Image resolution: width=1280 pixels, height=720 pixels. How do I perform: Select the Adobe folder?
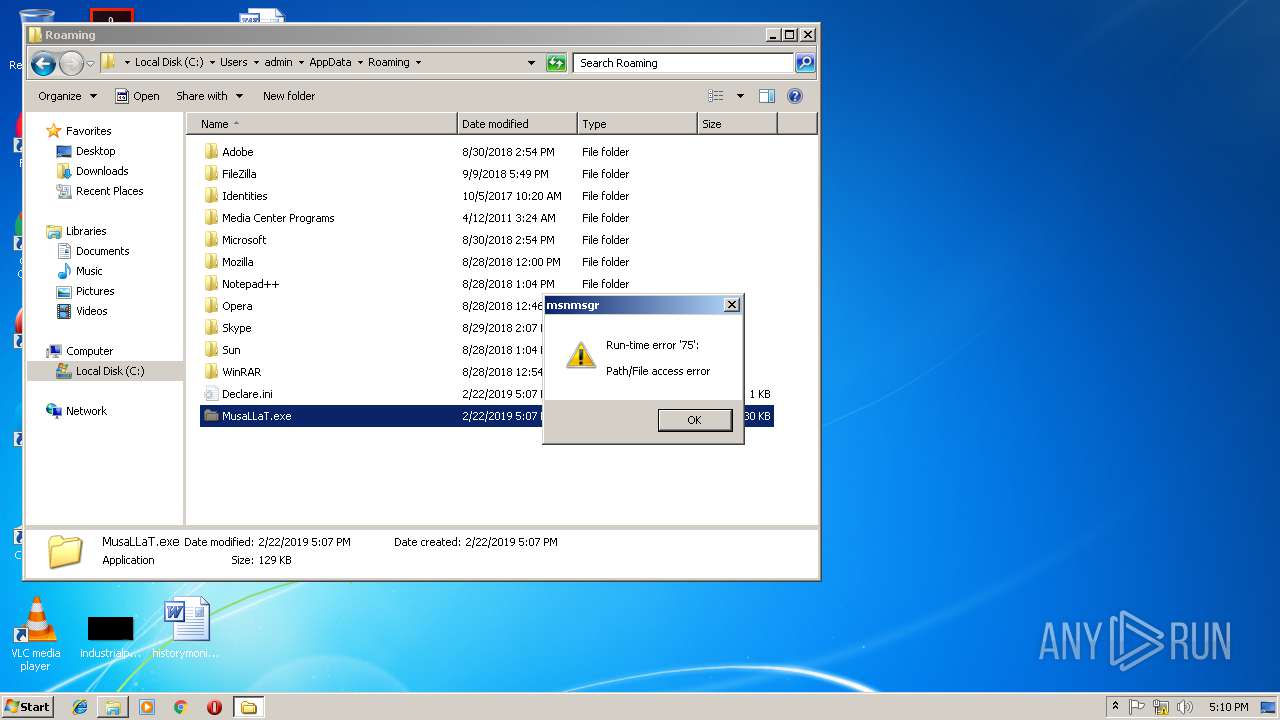237,152
